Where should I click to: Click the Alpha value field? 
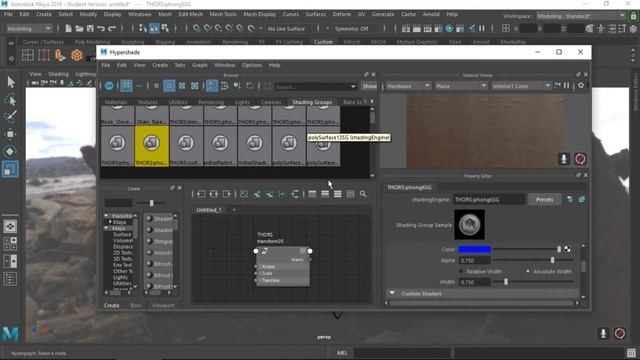(475, 260)
